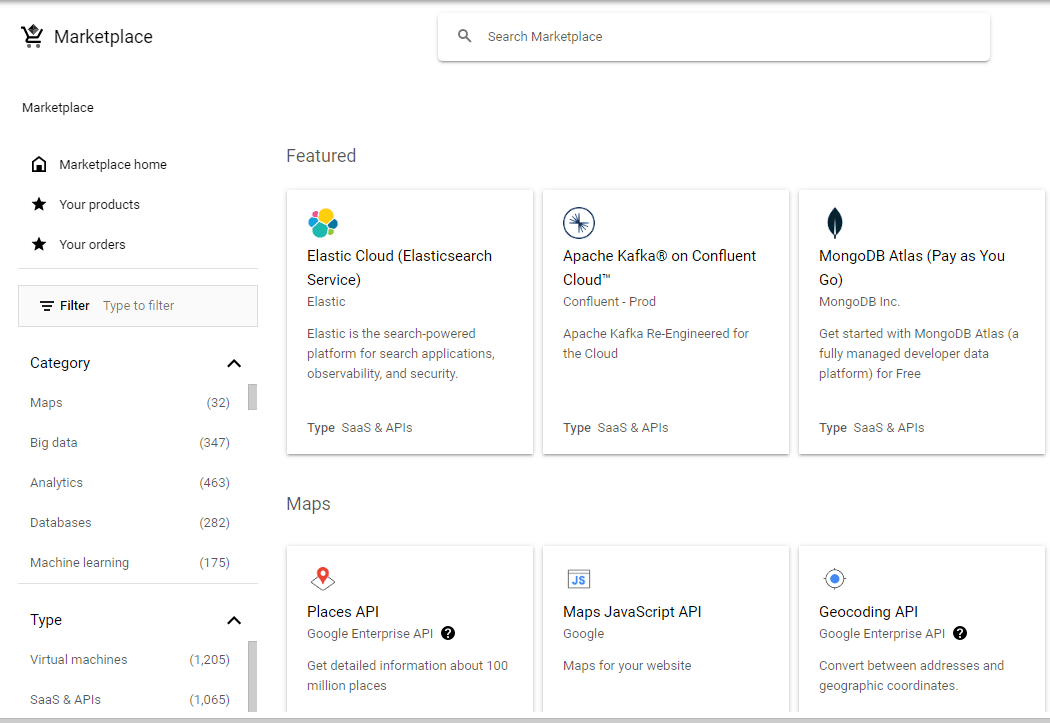Click the Search Marketplace input field
Image resolution: width=1050 pixels, height=723 pixels.
[714, 37]
